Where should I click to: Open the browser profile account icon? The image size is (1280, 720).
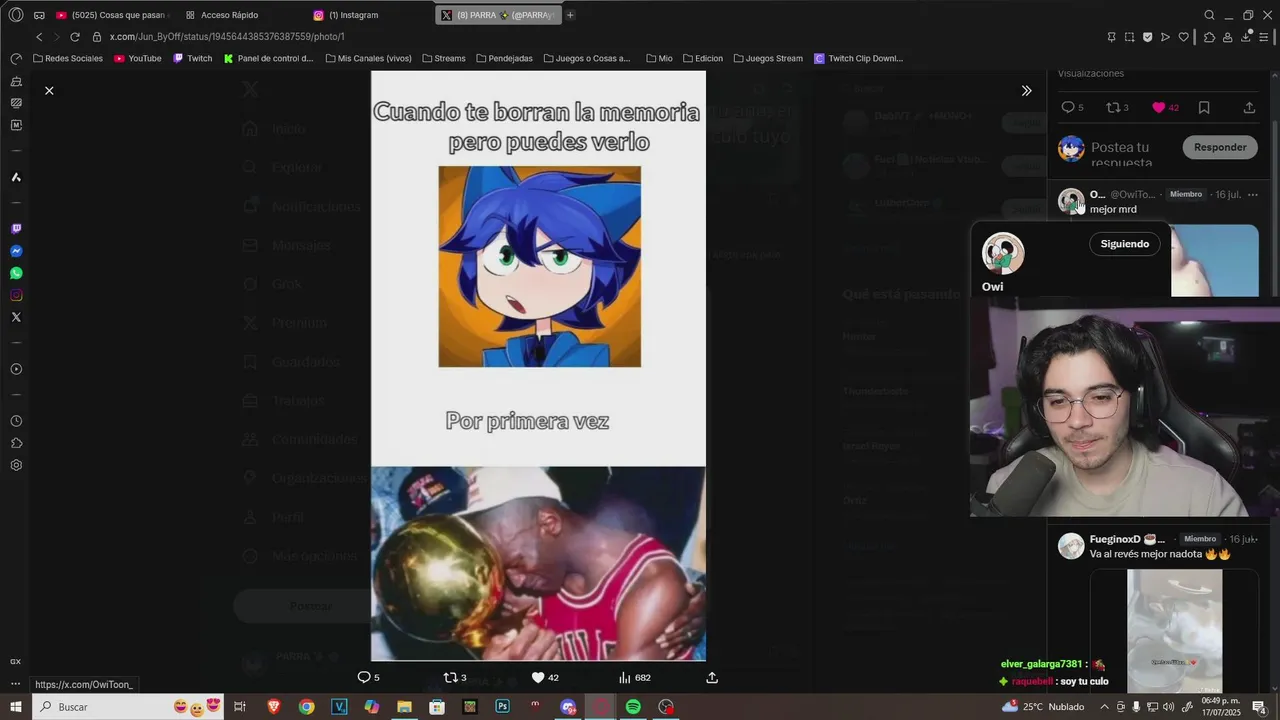(1227, 37)
